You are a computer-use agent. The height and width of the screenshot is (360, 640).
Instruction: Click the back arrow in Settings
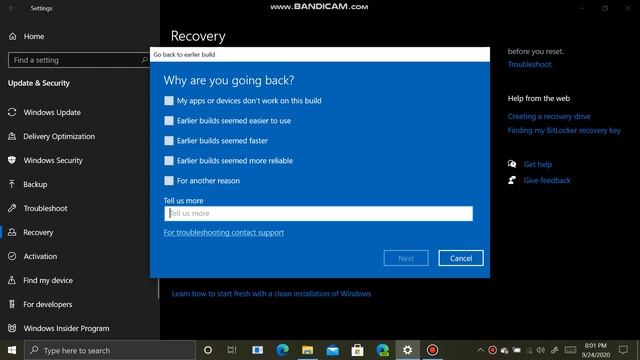pyautogui.click(x=11, y=8)
